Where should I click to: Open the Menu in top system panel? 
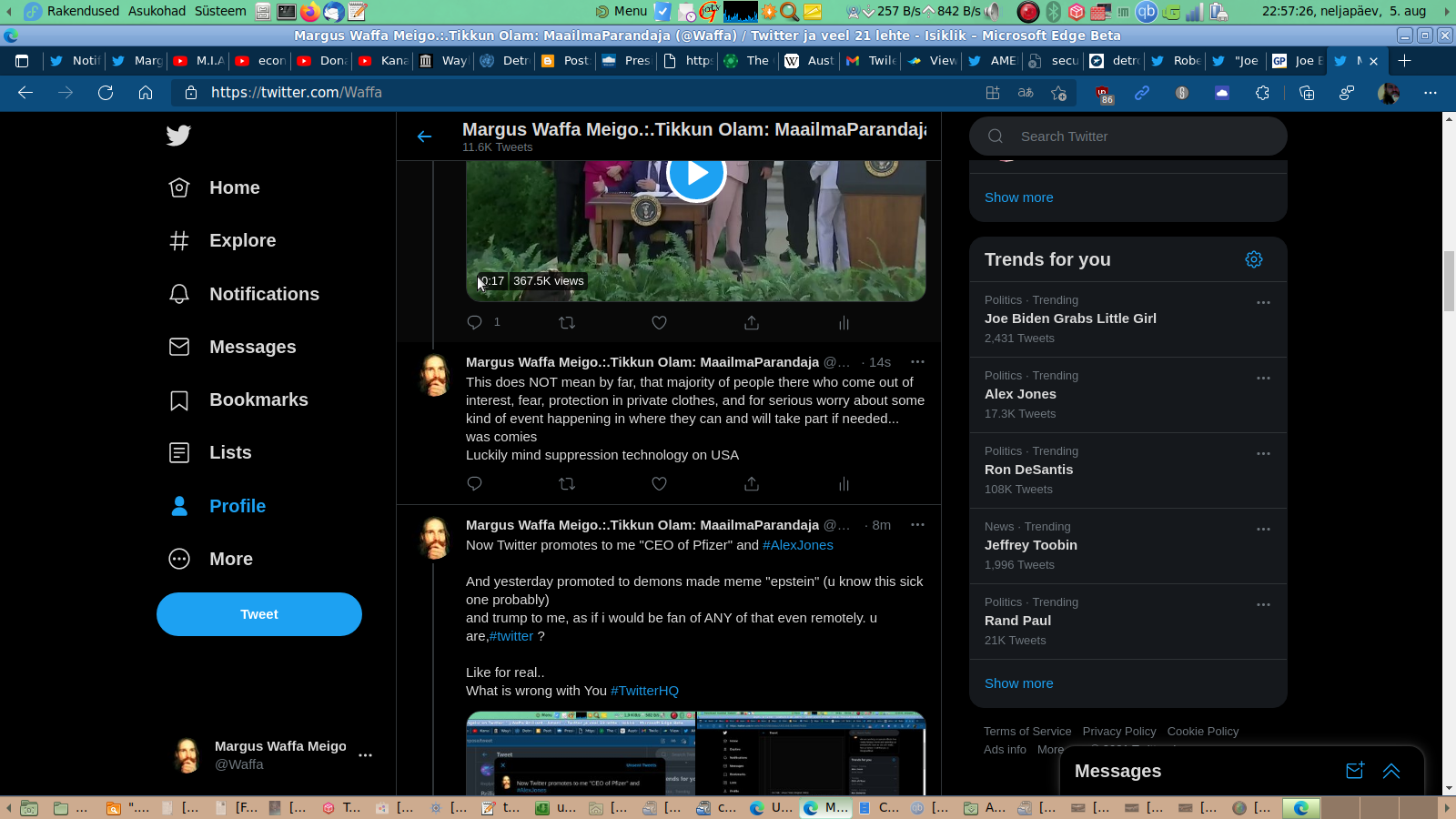(621, 11)
